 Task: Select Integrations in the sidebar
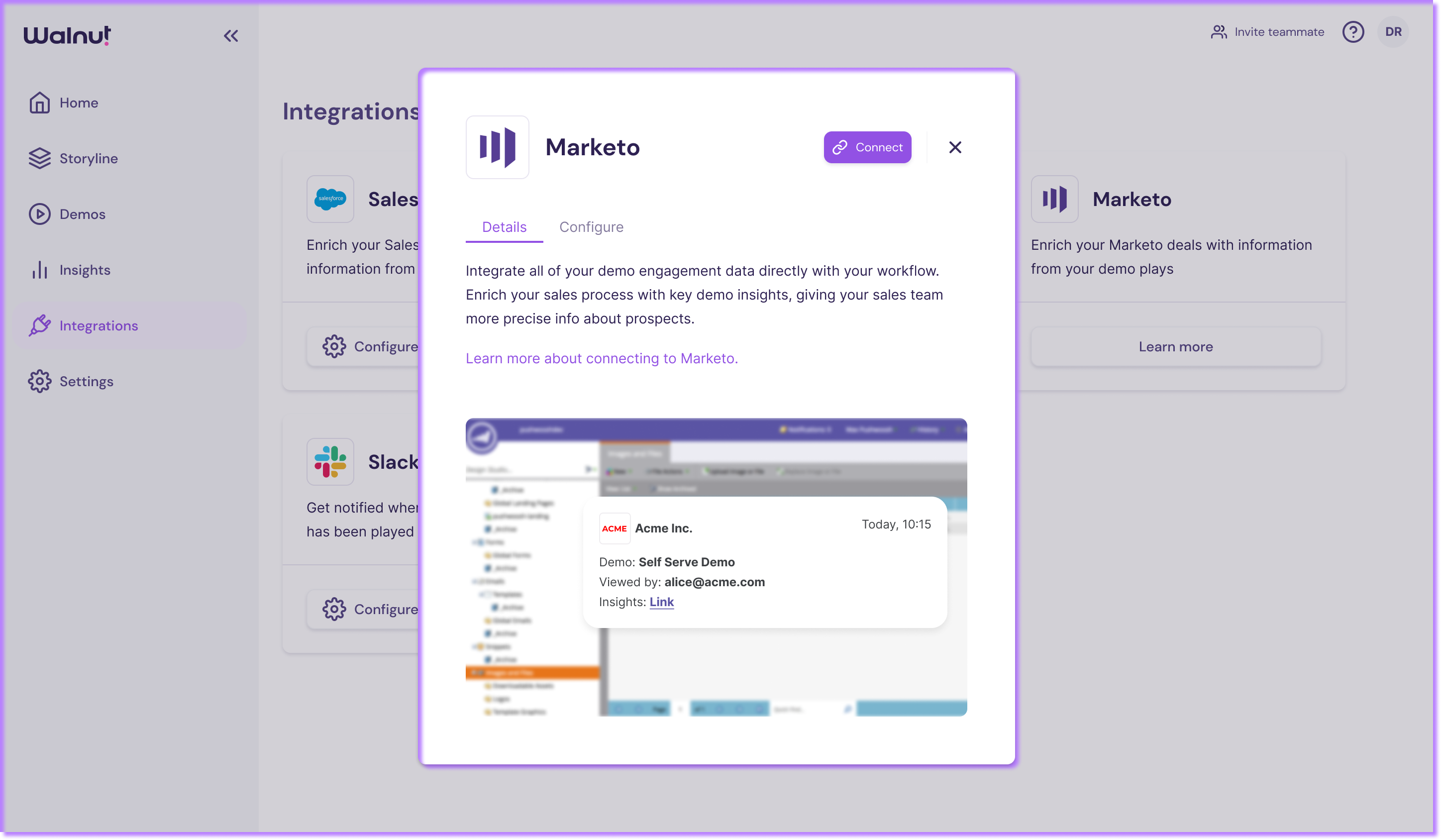[x=130, y=326]
